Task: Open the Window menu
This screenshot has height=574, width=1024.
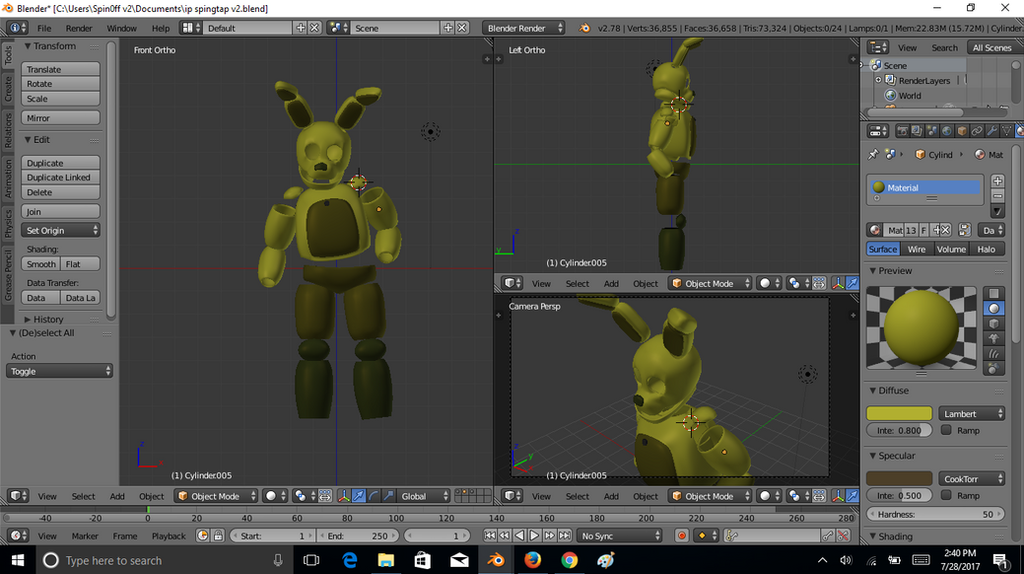Action: [121, 28]
